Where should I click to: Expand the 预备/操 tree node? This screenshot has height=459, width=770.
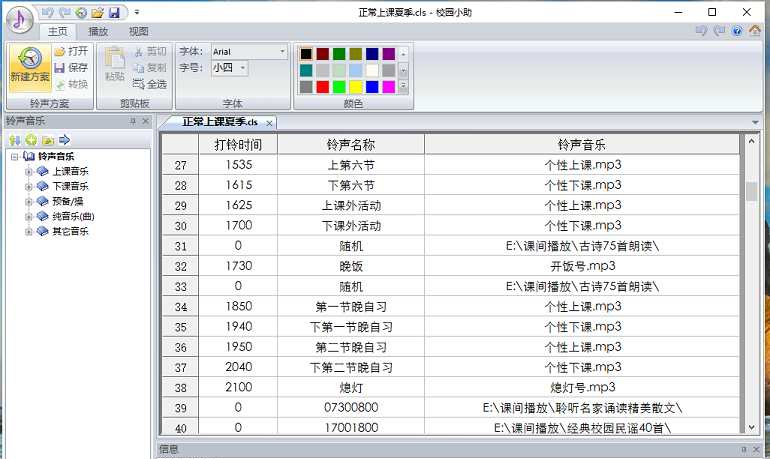pyautogui.click(x=28, y=201)
